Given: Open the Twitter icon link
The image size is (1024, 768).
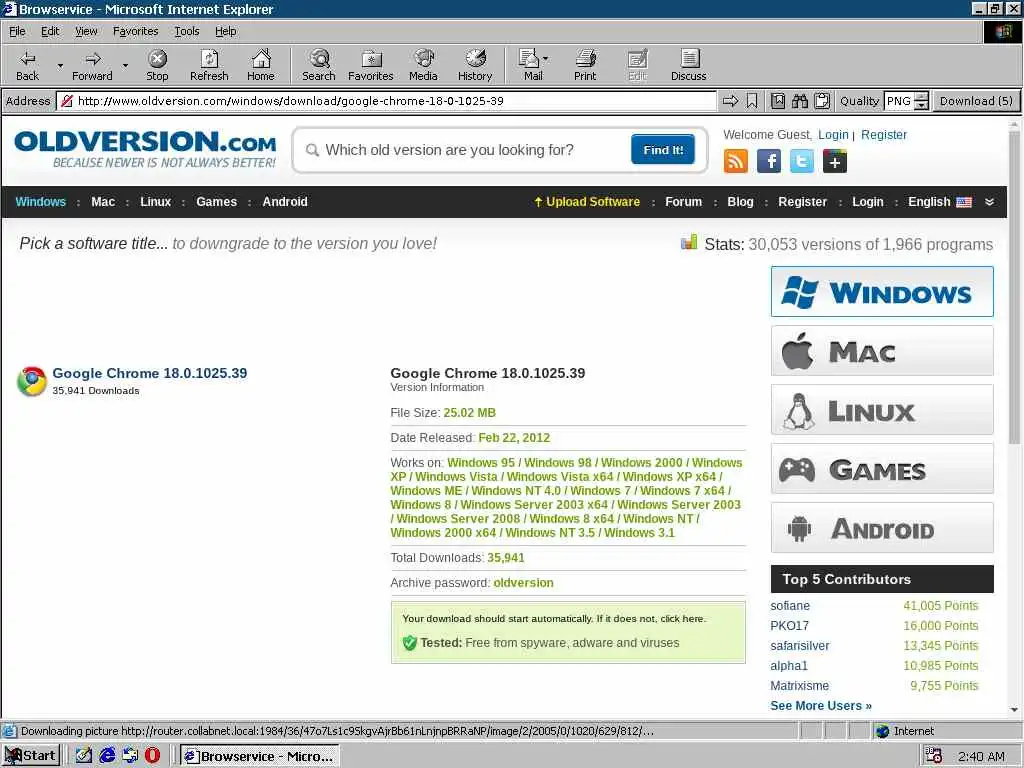Looking at the screenshot, I should [802, 161].
